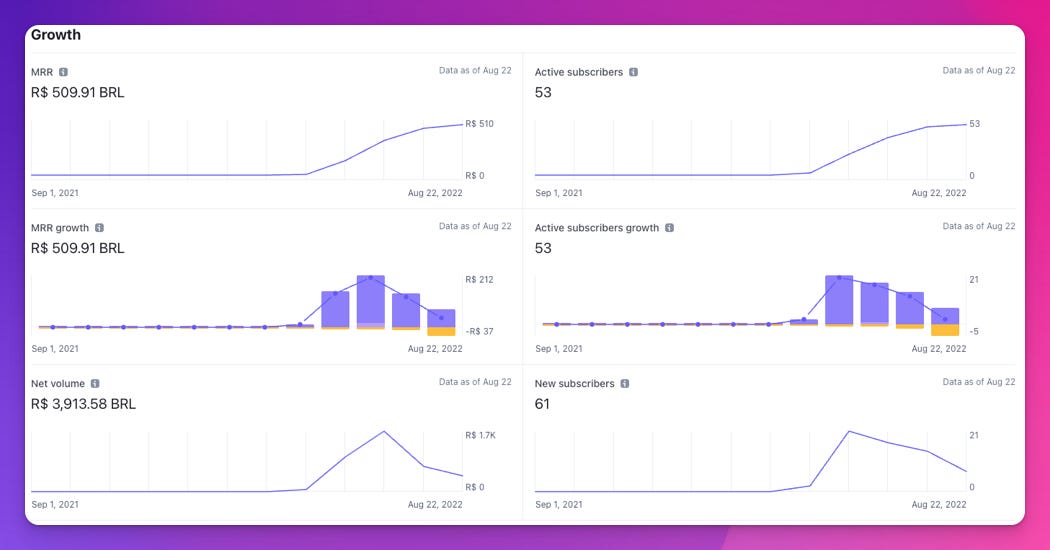Click the MRR growth value R$ 509.91 BRL
The image size is (1050, 550).
click(x=78, y=249)
